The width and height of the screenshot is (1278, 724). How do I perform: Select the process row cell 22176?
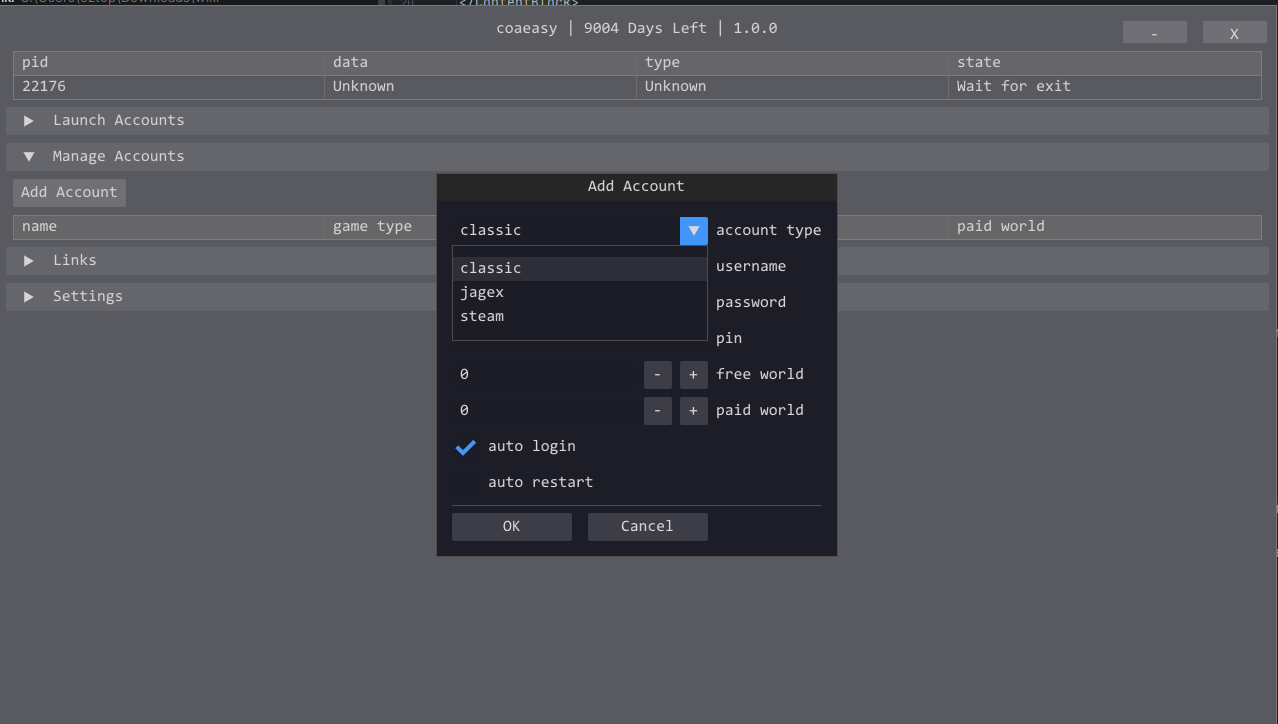pyautogui.click(x=169, y=86)
